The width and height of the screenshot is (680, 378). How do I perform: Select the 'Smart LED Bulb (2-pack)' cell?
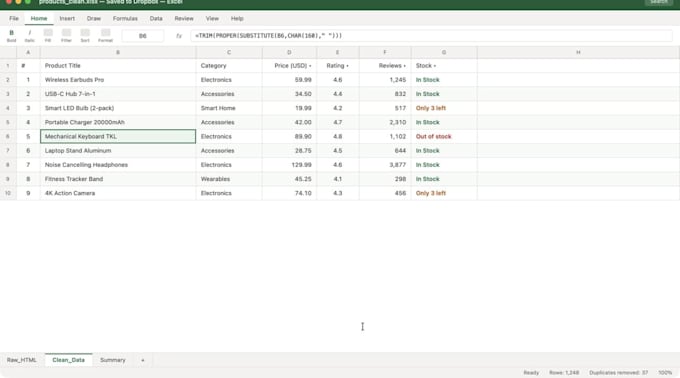(118, 108)
